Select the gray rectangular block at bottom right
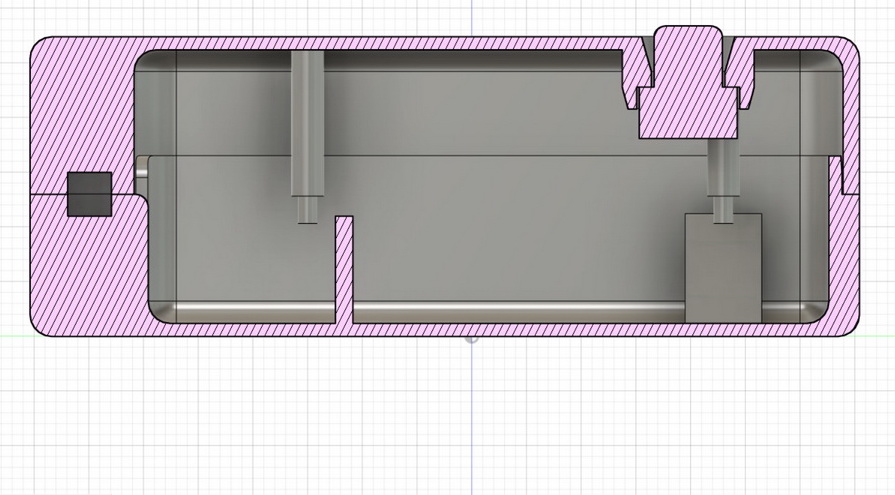Viewport: 895px width, 495px height. click(723, 268)
